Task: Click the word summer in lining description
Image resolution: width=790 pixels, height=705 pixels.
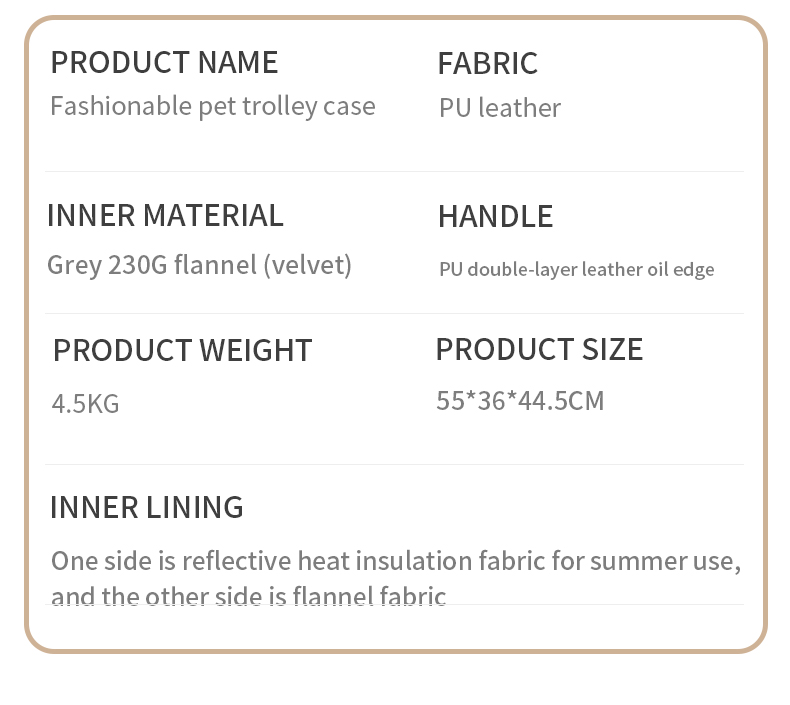Action: coord(638,562)
